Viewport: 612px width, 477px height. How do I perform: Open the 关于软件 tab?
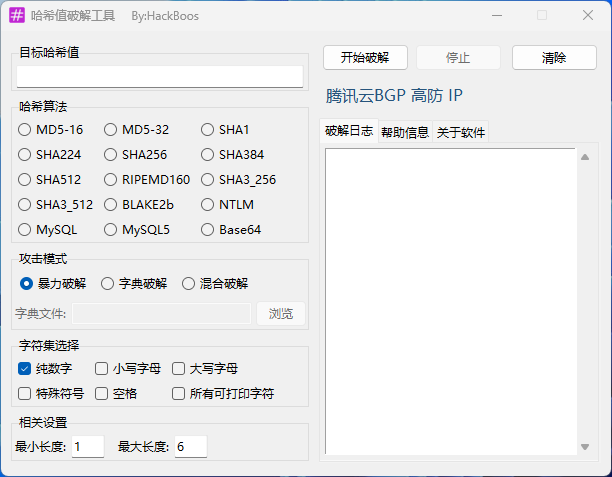(461, 133)
